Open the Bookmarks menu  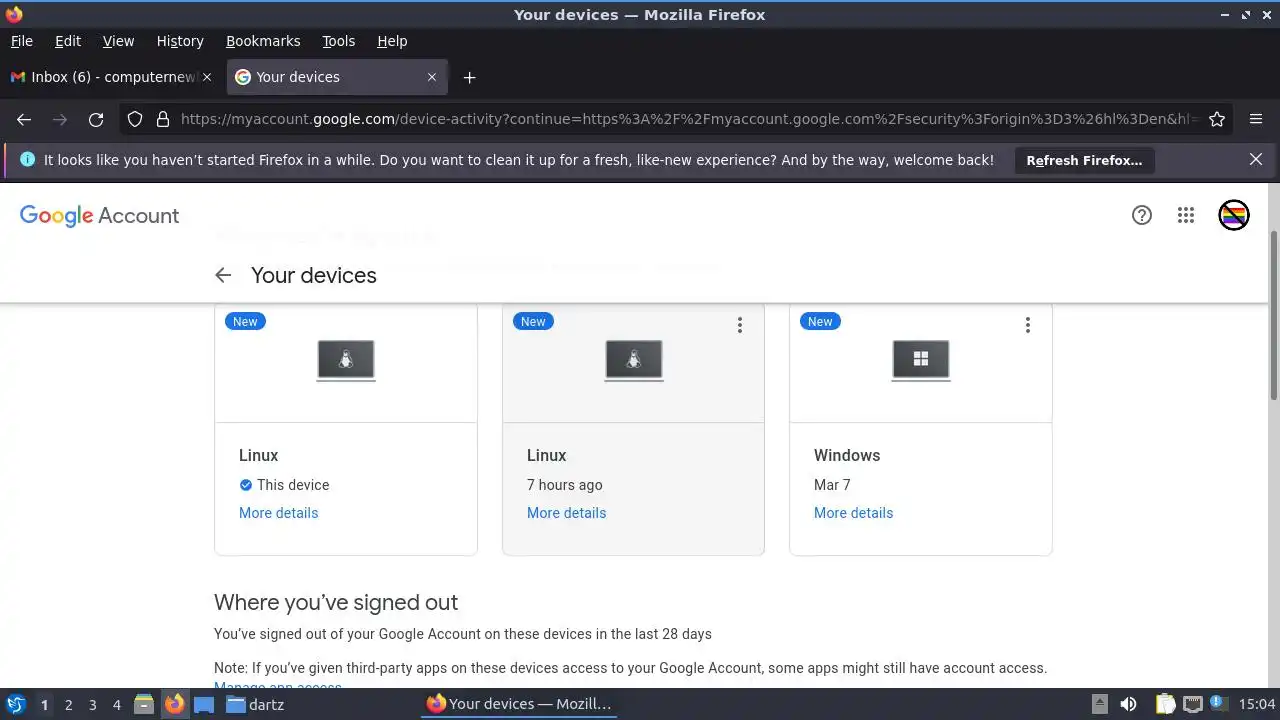click(263, 41)
